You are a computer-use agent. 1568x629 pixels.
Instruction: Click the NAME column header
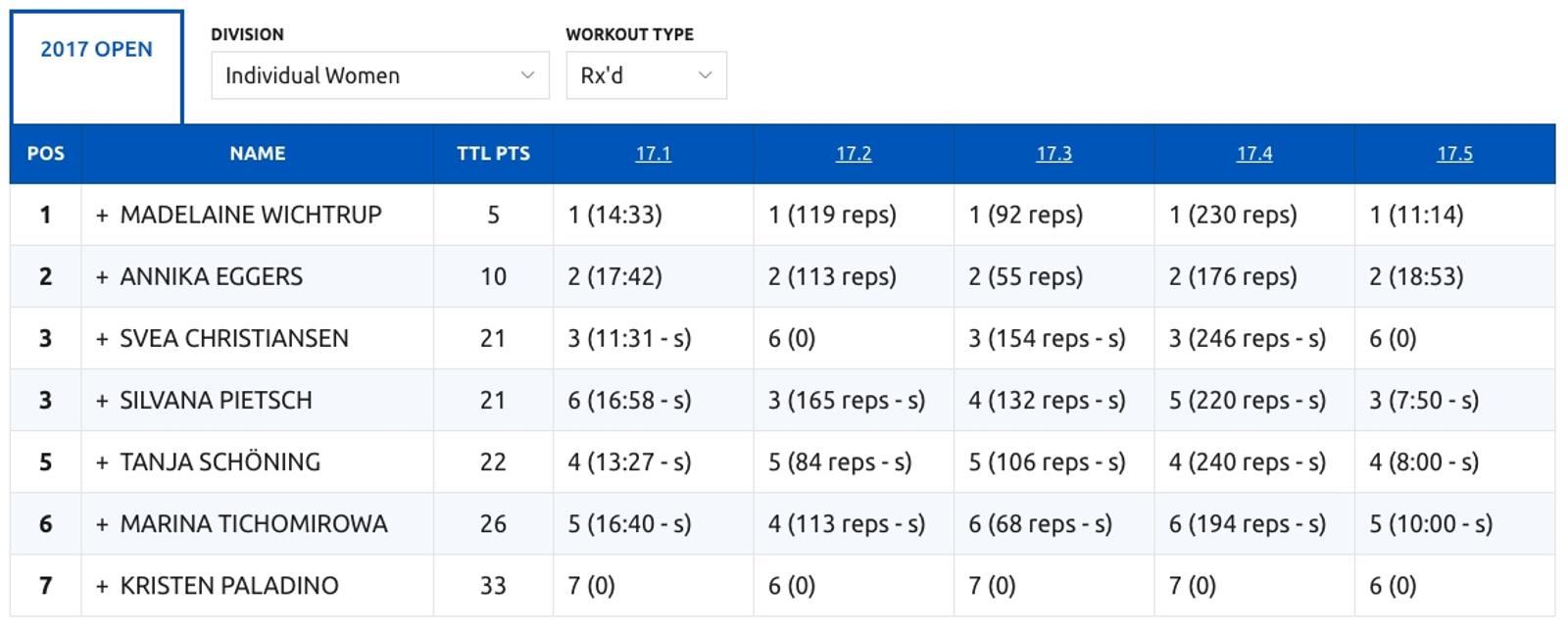258,154
